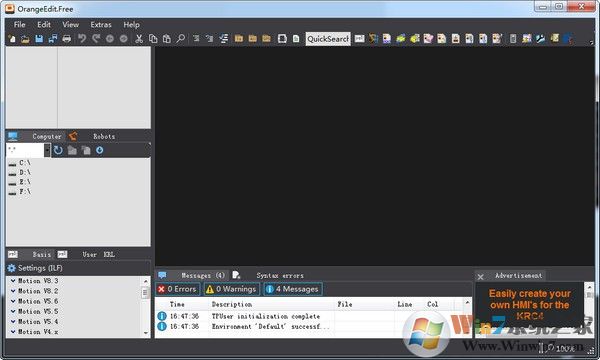
Task: Select drive D:\ in the file tree
Action: coord(25,173)
